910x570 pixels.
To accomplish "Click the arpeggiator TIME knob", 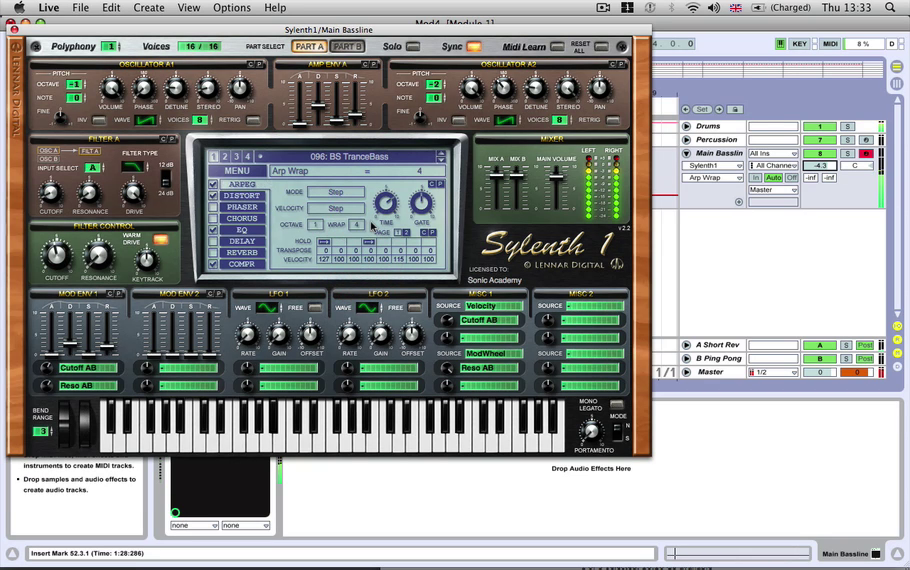I will click(386, 203).
